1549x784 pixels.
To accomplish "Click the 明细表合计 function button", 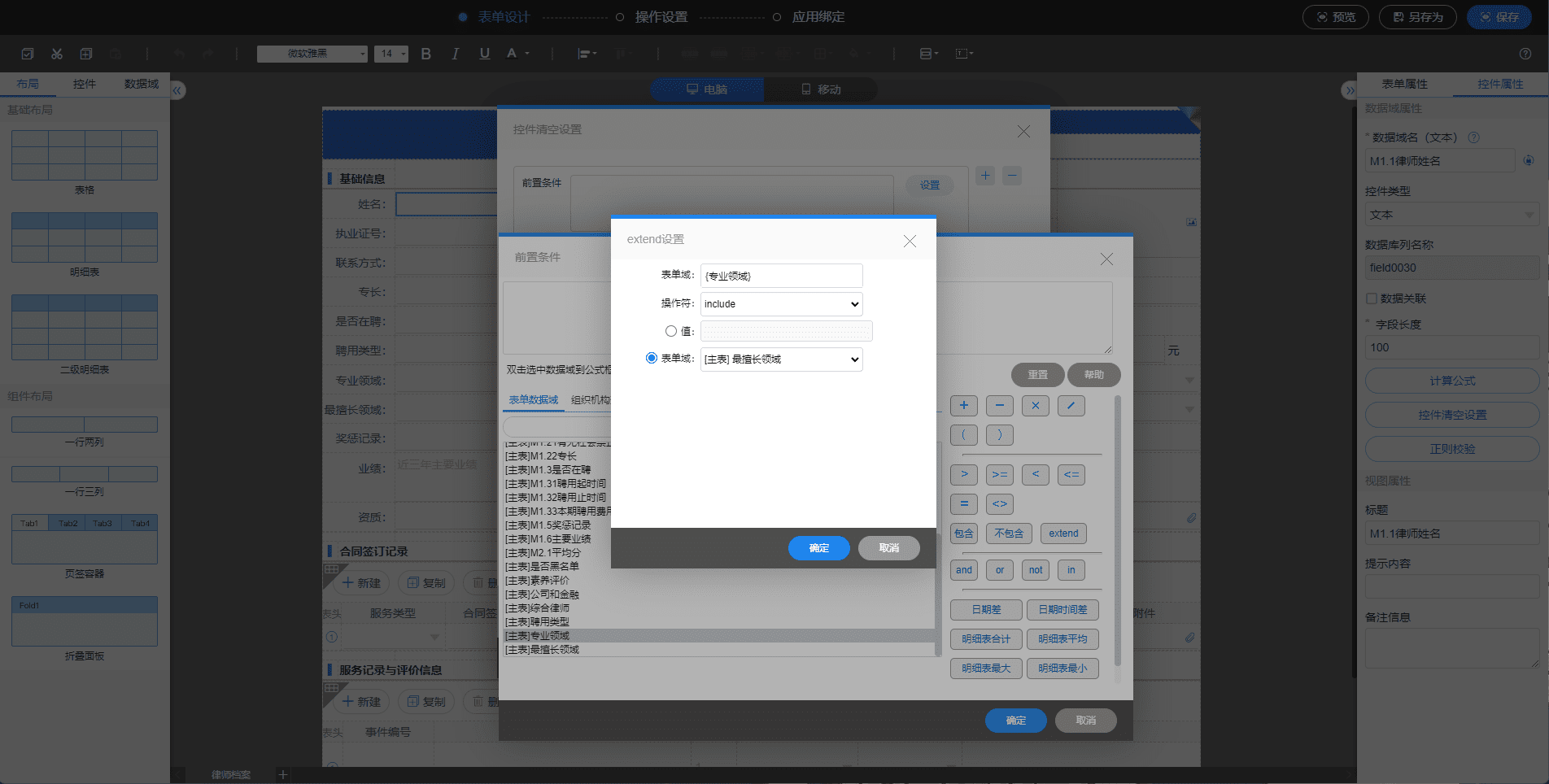I will click(x=986, y=639).
